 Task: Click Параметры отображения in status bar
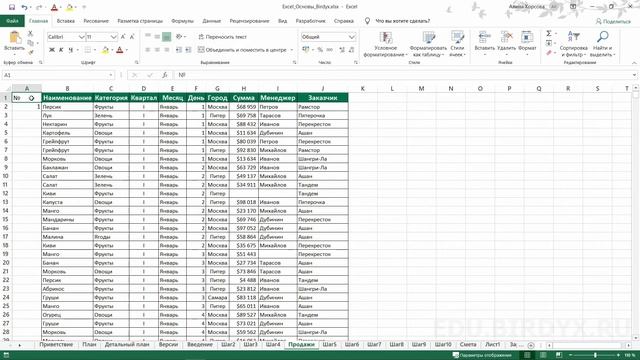point(482,356)
